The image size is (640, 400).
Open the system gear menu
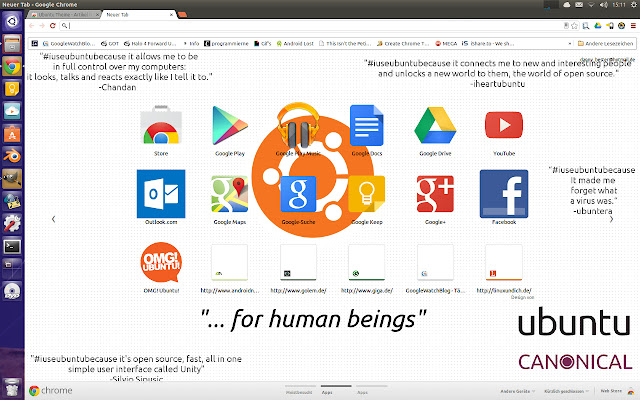(x=633, y=5)
